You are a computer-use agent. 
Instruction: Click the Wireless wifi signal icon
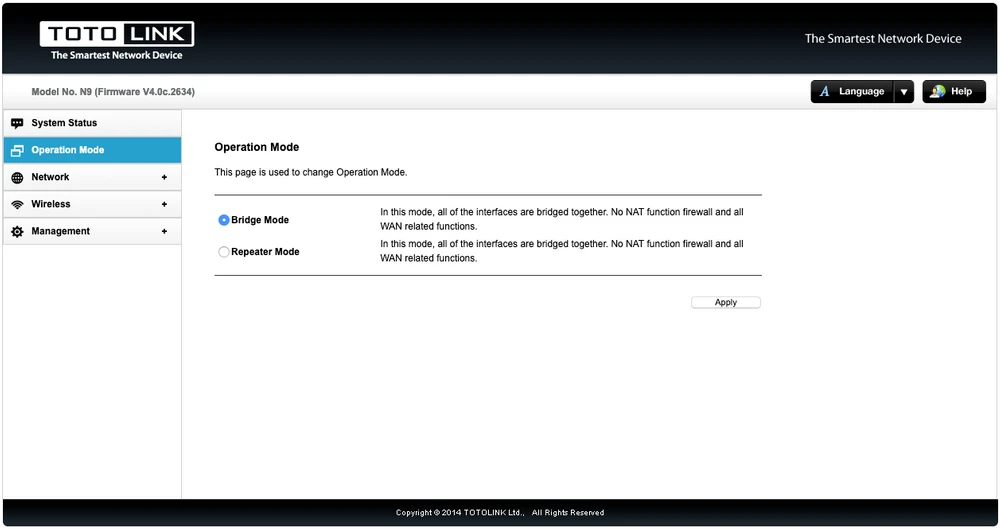(x=17, y=204)
